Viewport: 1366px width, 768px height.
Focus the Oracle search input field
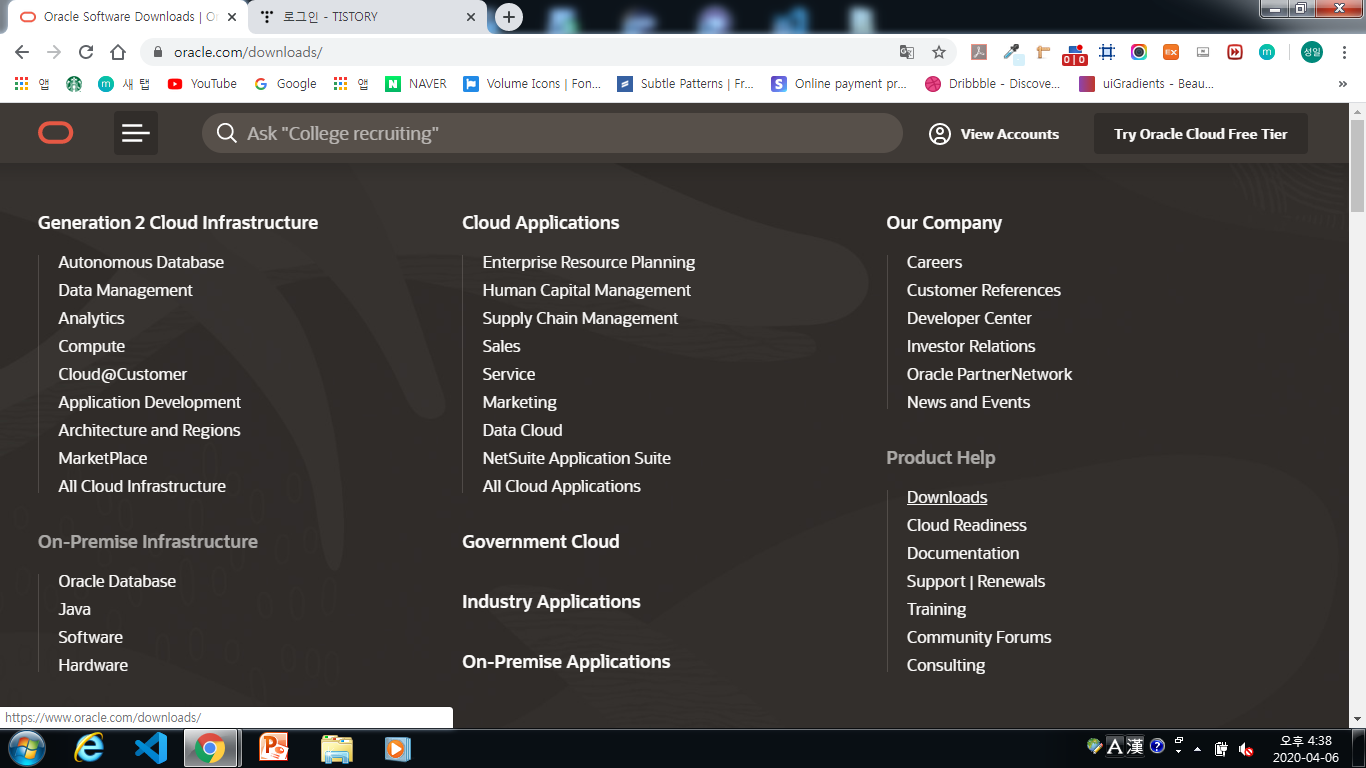click(x=552, y=133)
